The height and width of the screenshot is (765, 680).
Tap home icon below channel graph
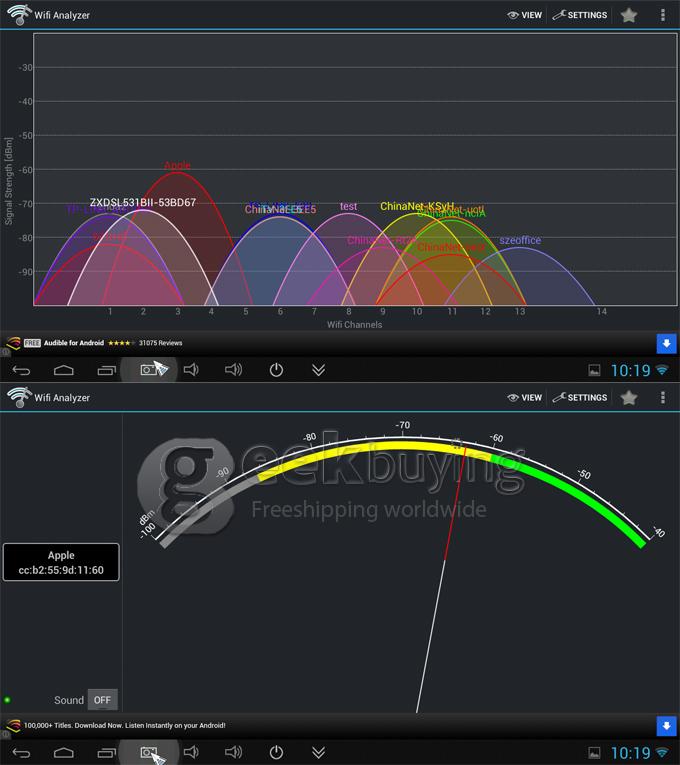[x=63, y=370]
